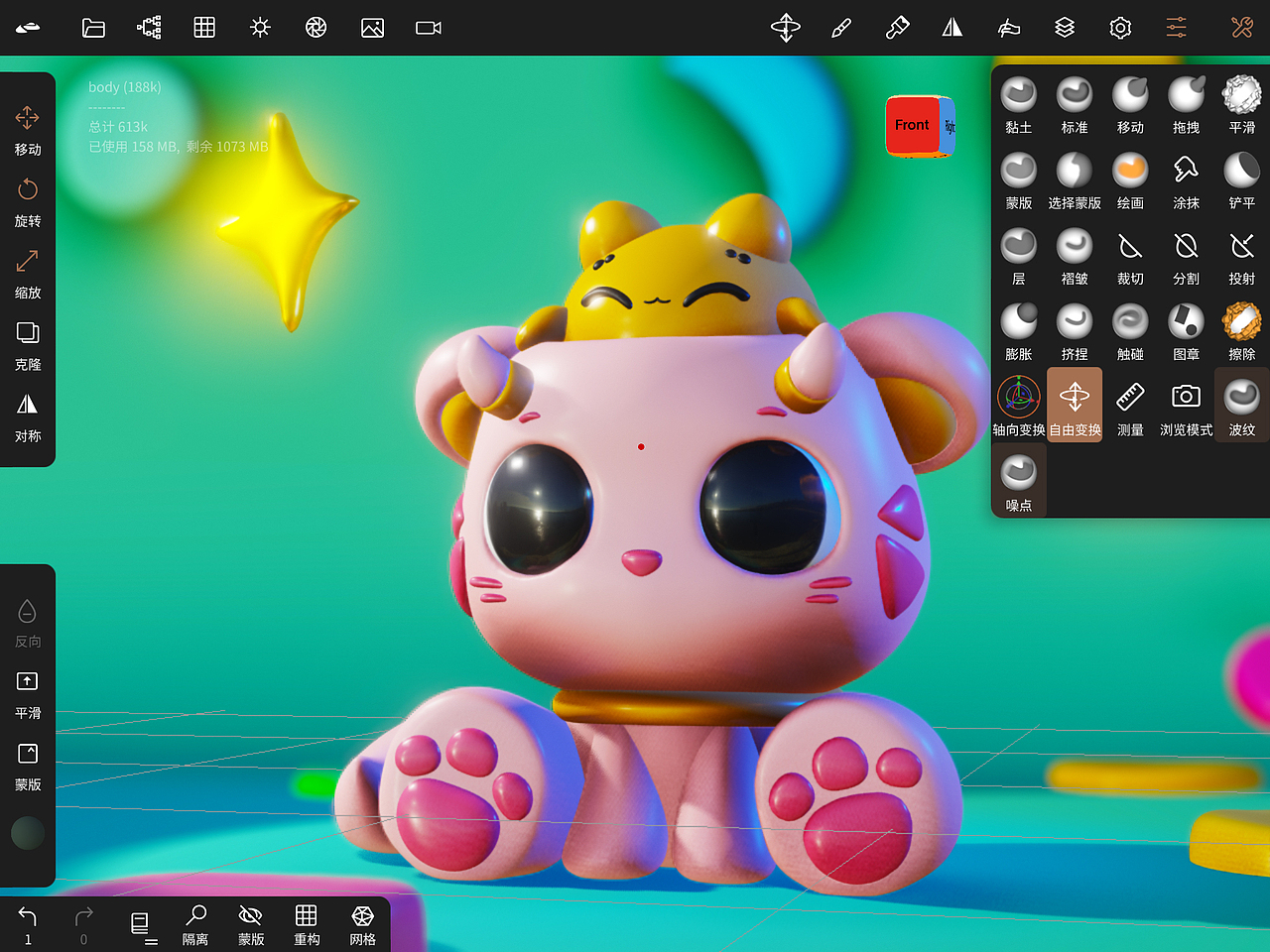
Task: Choose the 图章 (Stamp) tool
Action: 1186,331
